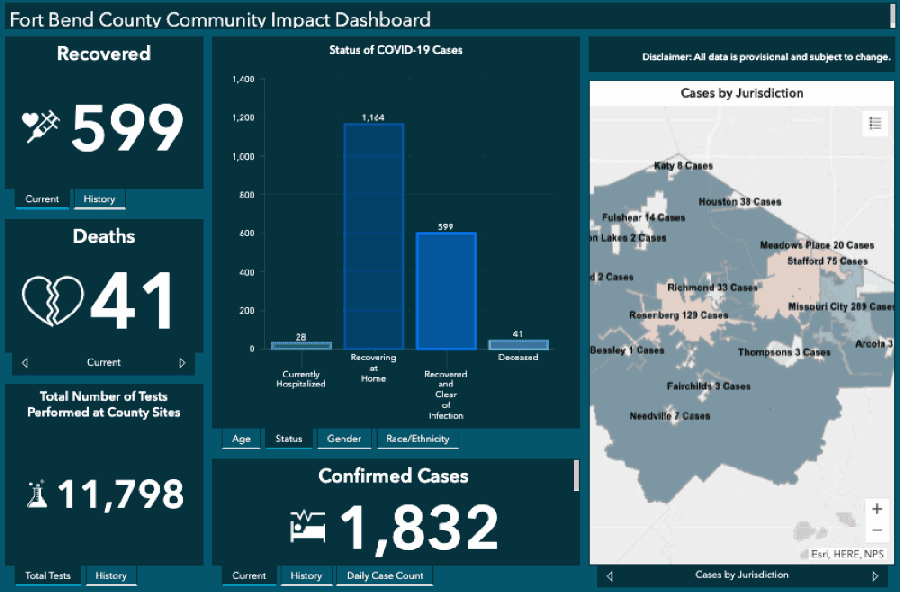Select Confirmed Cases Current tab
This screenshot has width=900, height=592.
click(x=249, y=575)
